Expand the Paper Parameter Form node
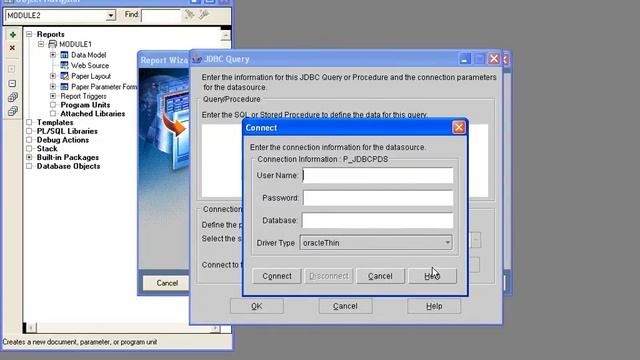The image size is (640, 360). click(53, 87)
